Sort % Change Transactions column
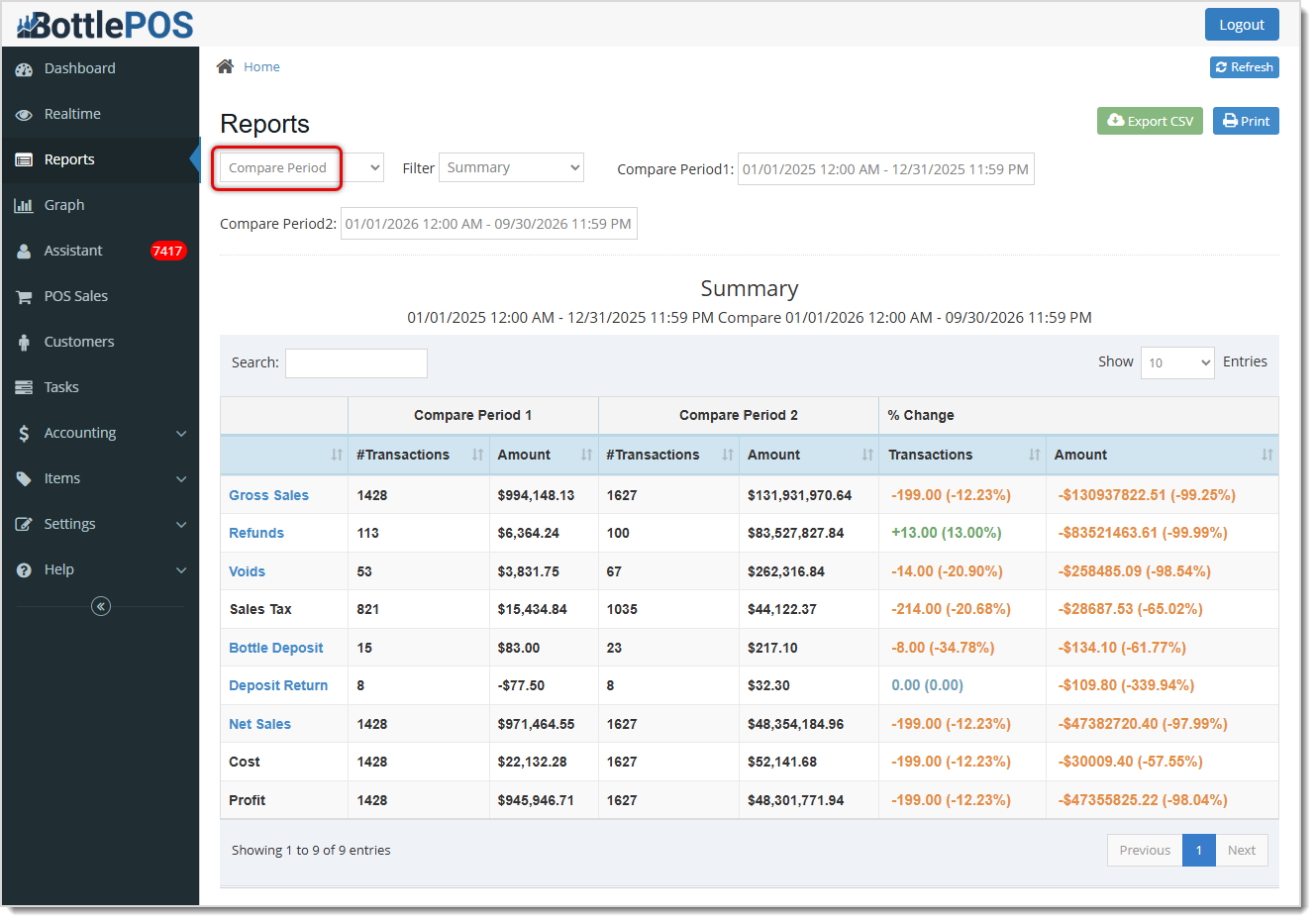Screen dimensions: 1316x922 click(1035, 455)
